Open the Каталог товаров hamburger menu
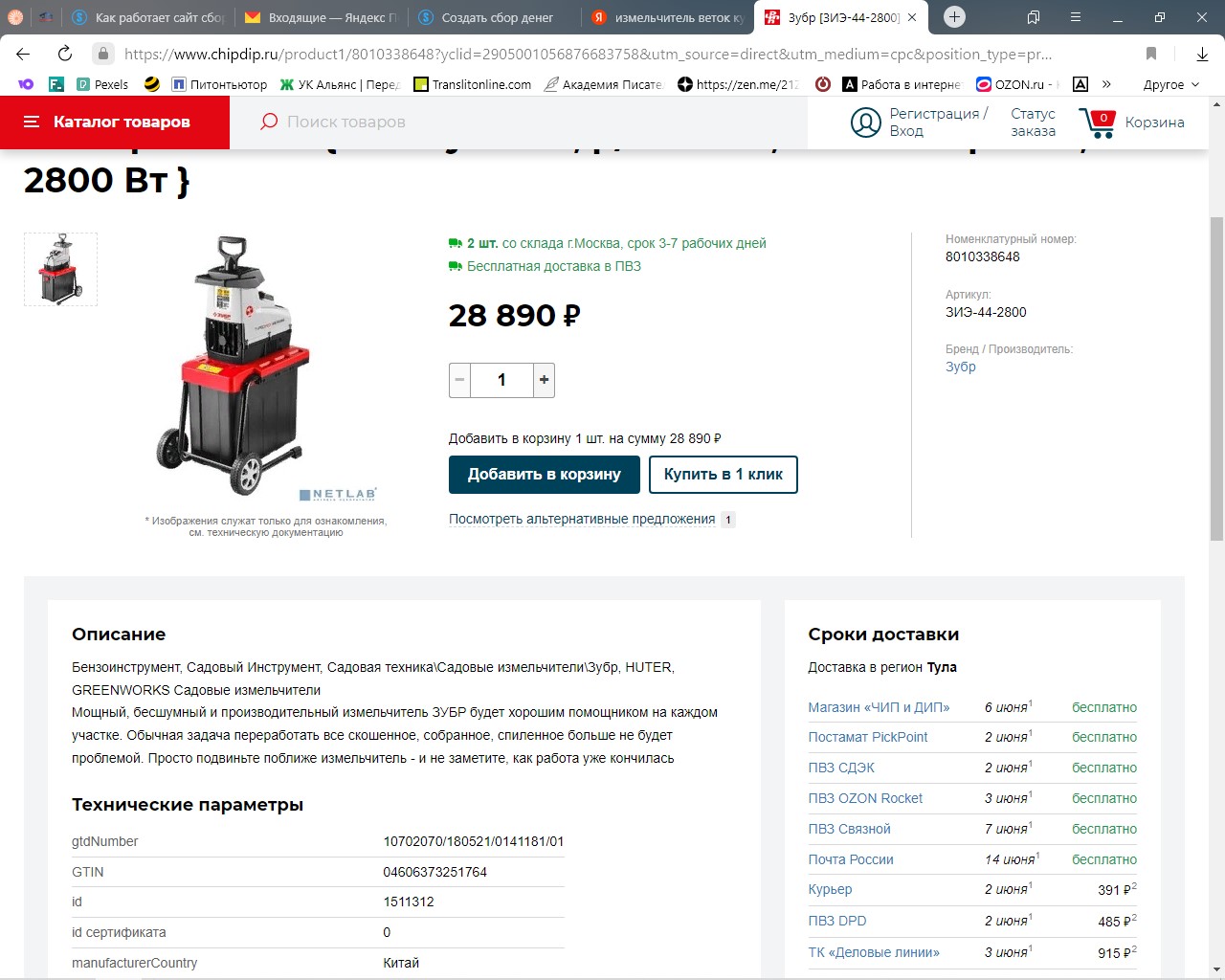This screenshot has height=980, width=1225. 115,122
